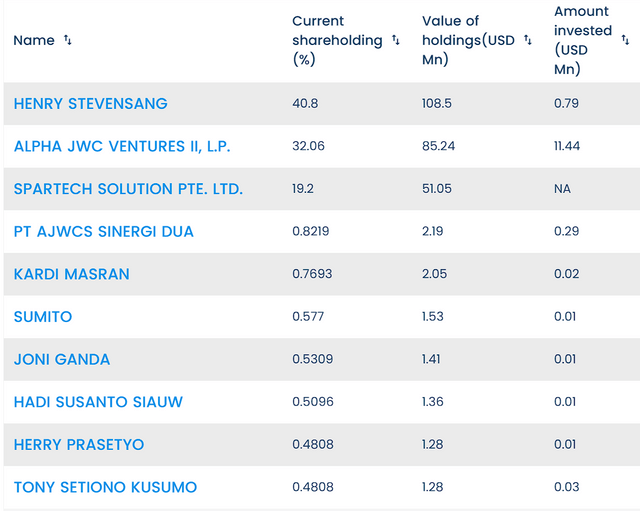640x511 pixels.
Task: Open PT AJWCS SINERGI DUA link
Action: tap(104, 232)
